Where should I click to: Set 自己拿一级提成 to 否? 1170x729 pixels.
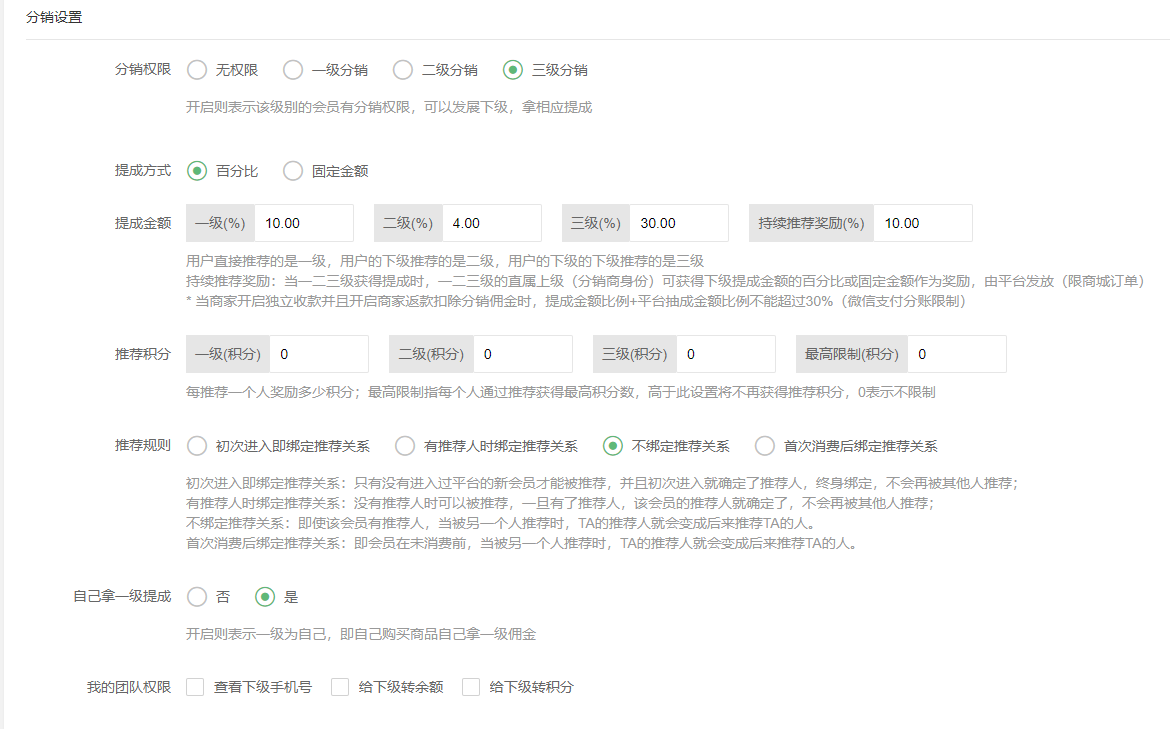[197, 597]
